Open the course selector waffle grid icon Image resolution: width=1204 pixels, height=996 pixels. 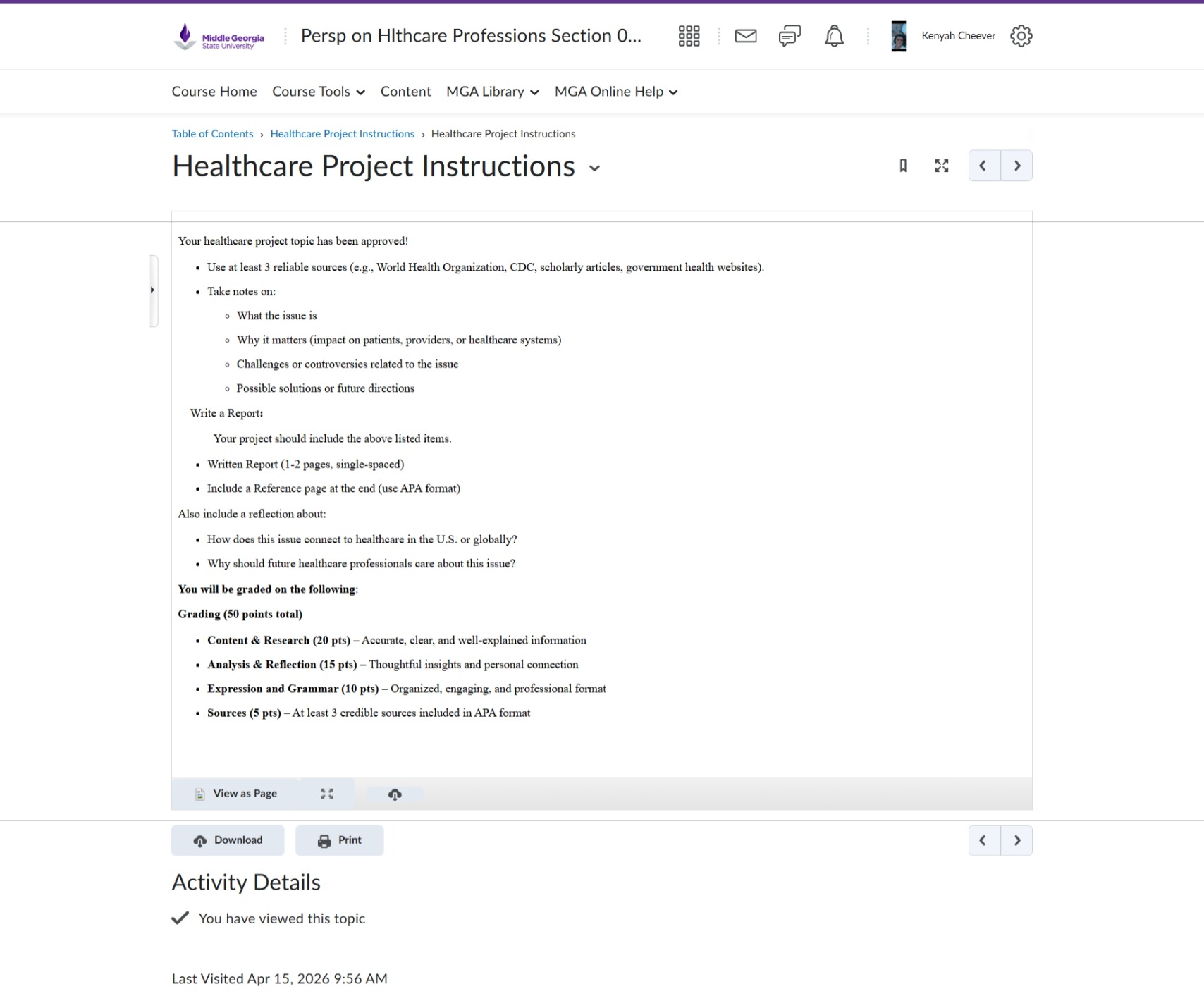[689, 36]
